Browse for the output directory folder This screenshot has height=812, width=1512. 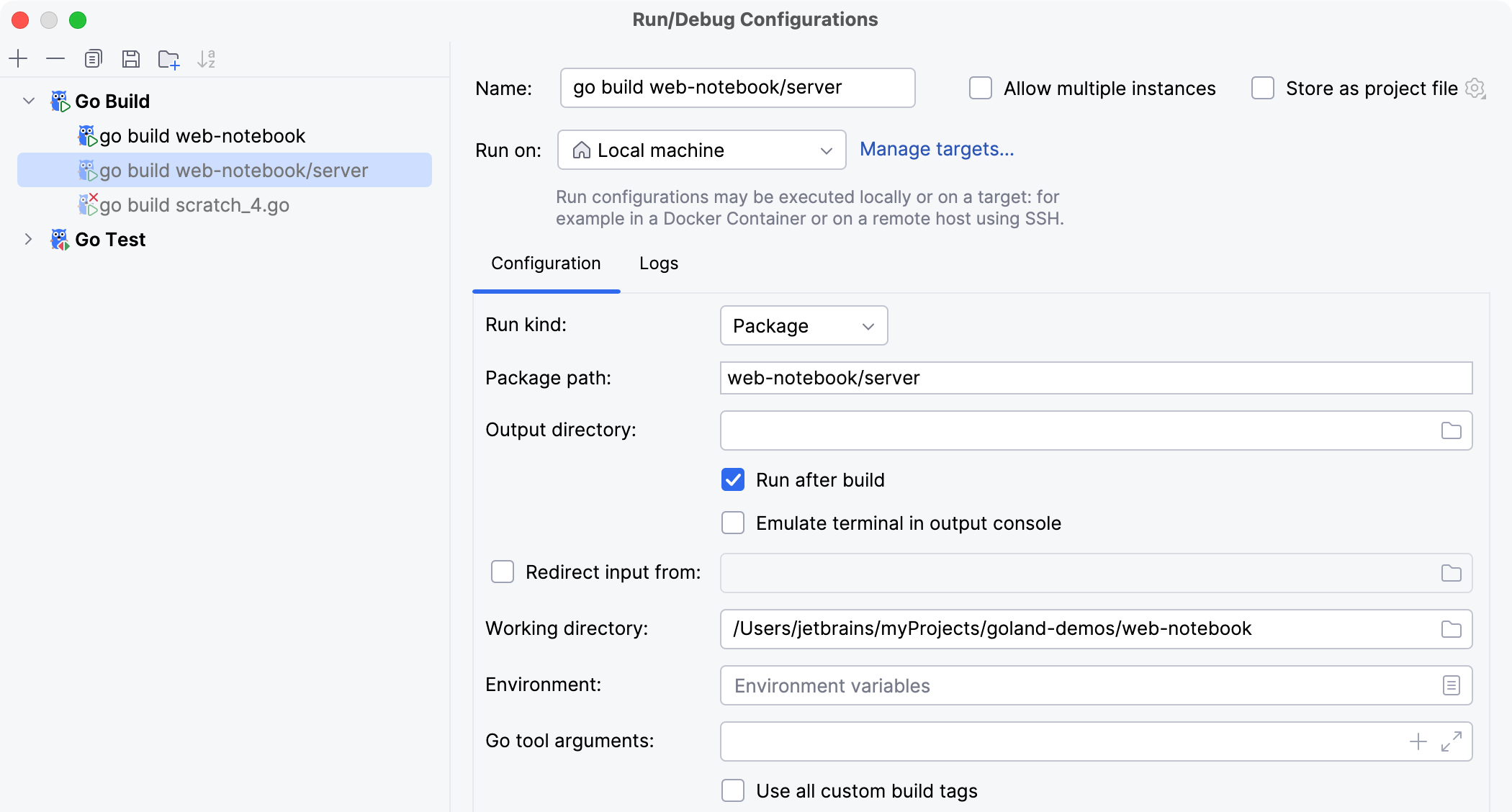(1451, 430)
